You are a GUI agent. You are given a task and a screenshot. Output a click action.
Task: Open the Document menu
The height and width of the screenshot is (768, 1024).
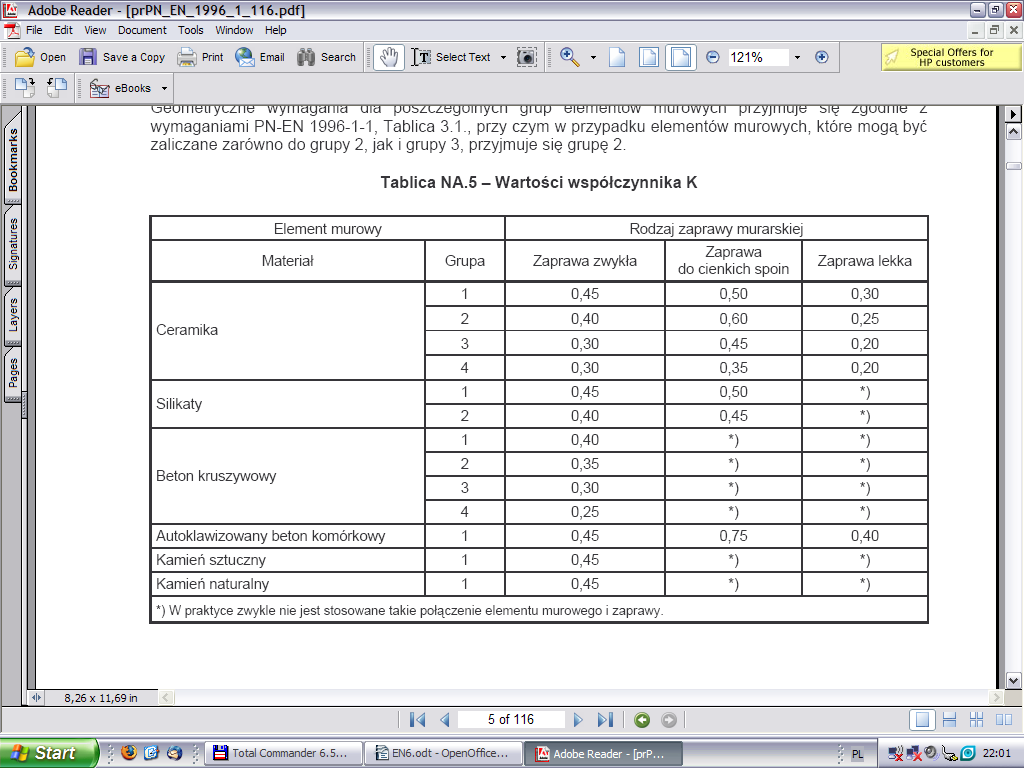pyautogui.click(x=142, y=30)
